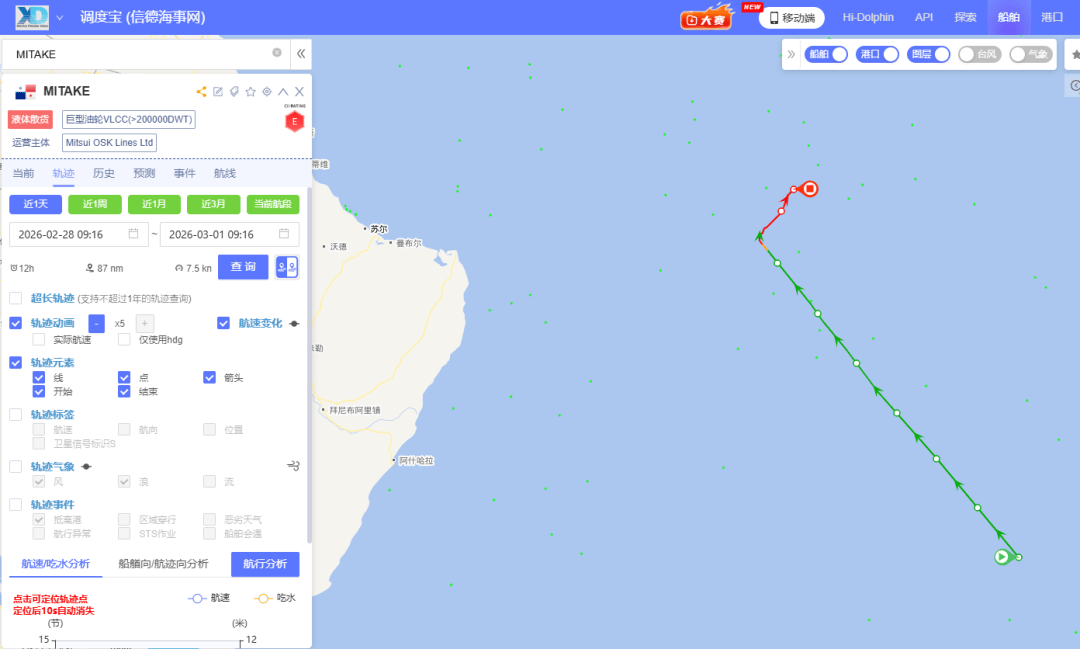Click the track comparison icon beside 查询
The height and width of the screenshot is (649, 1080).
(x=287, y=267)
